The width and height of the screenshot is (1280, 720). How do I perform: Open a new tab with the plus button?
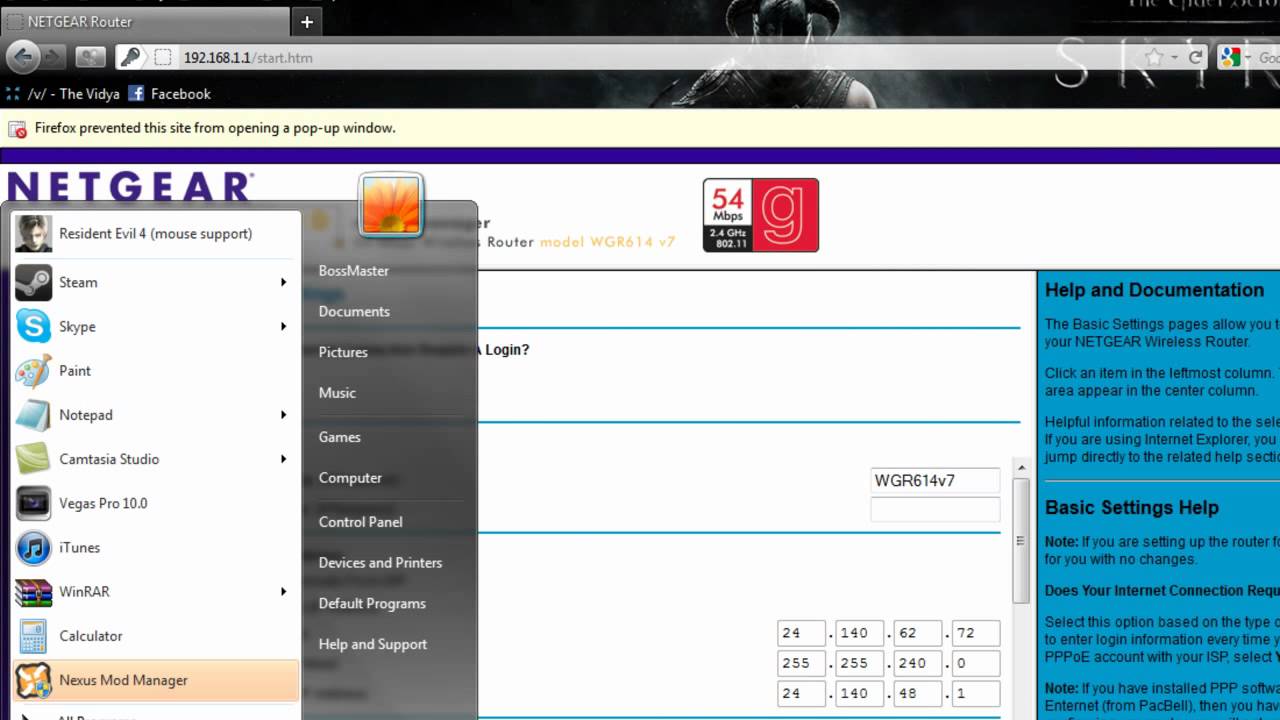pyautogui.click(x=307, y=21)
